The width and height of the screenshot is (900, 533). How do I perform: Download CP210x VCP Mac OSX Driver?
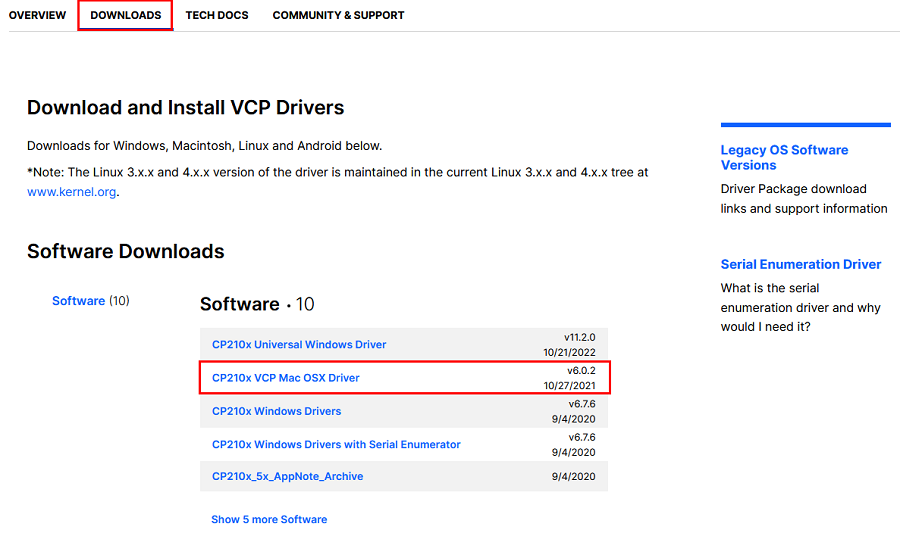tap(286, 378)
